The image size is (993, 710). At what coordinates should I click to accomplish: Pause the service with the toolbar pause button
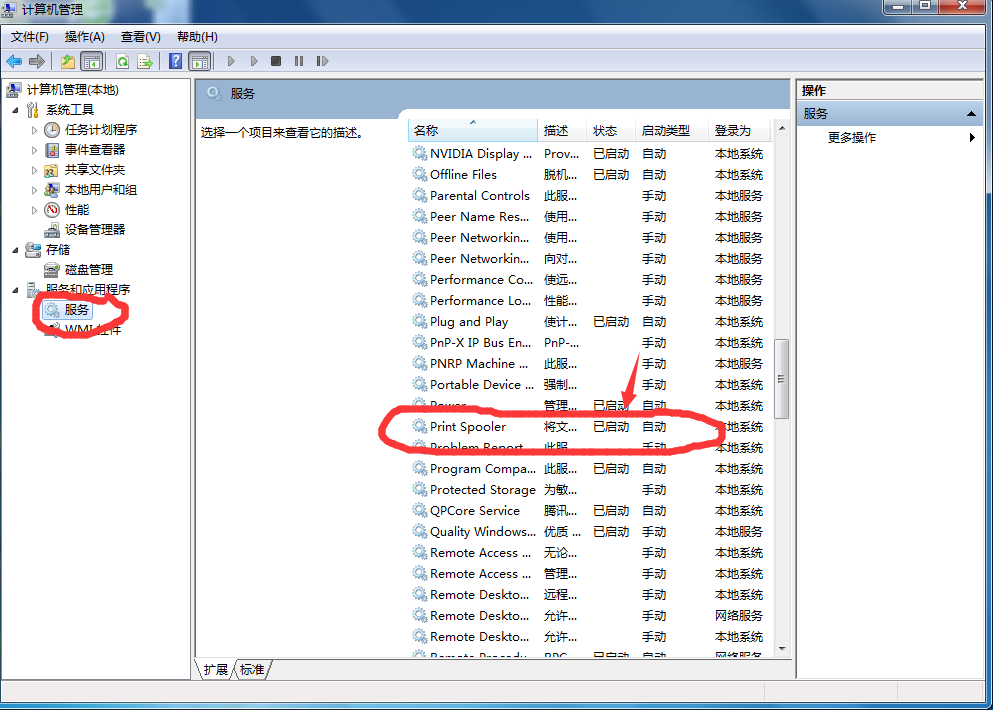(299, 61)
